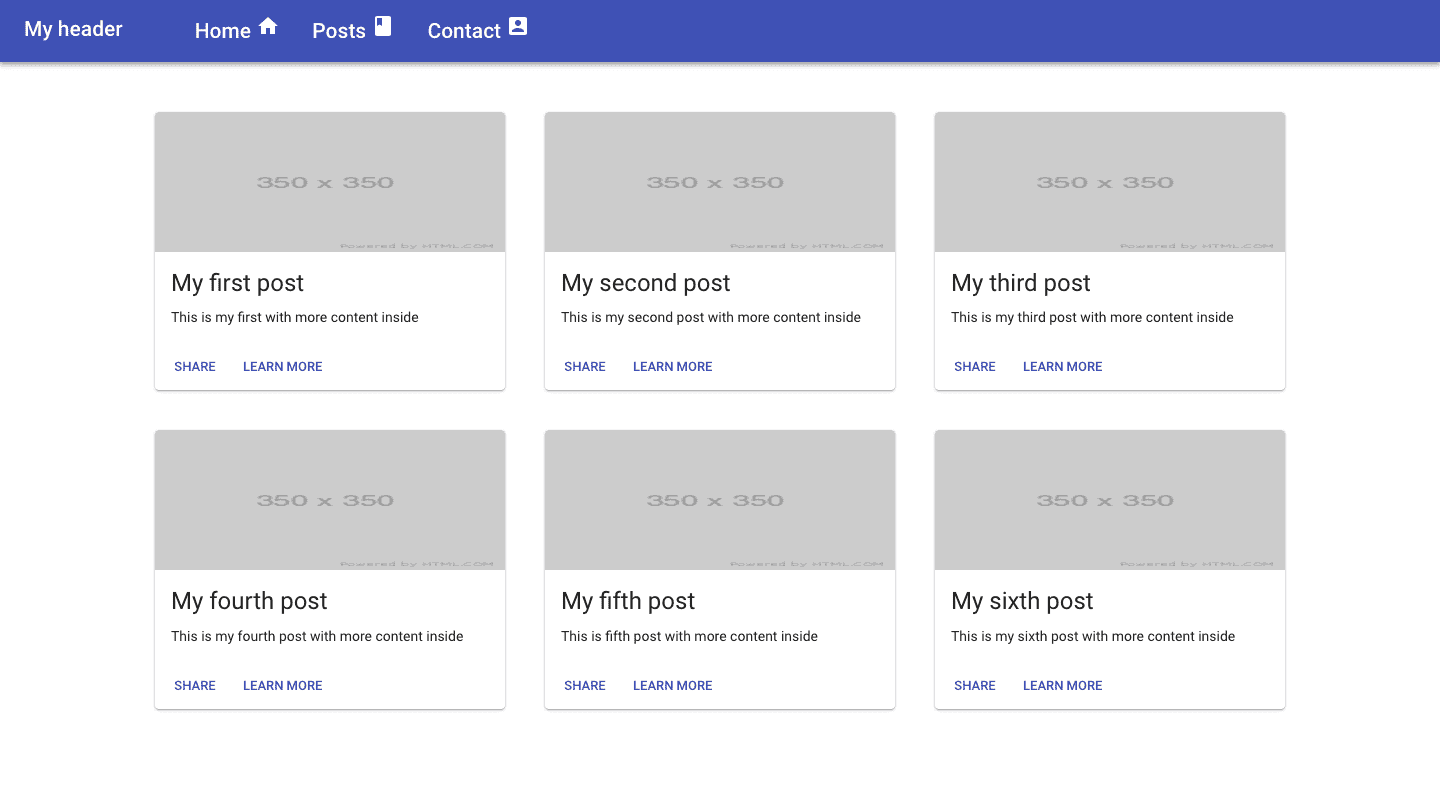Click the 'My header' site title
The image size is (1440, 785).
coord(73,29)
